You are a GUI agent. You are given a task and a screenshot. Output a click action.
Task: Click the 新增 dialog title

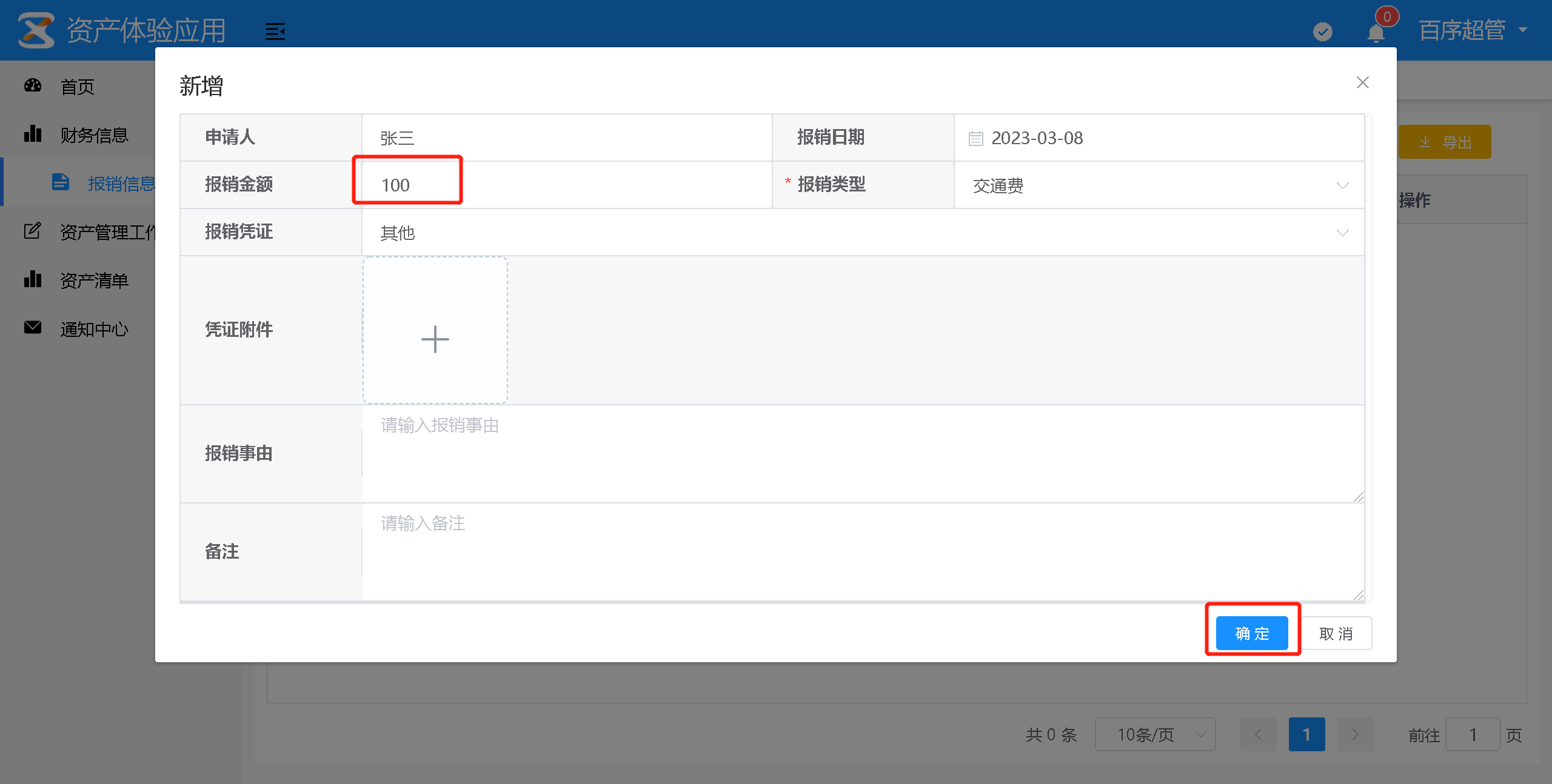coord(201,85)
